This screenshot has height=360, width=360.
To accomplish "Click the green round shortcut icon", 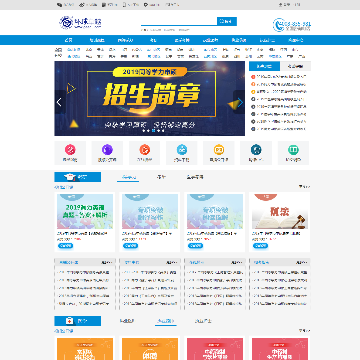I will (x=293, y=150).
